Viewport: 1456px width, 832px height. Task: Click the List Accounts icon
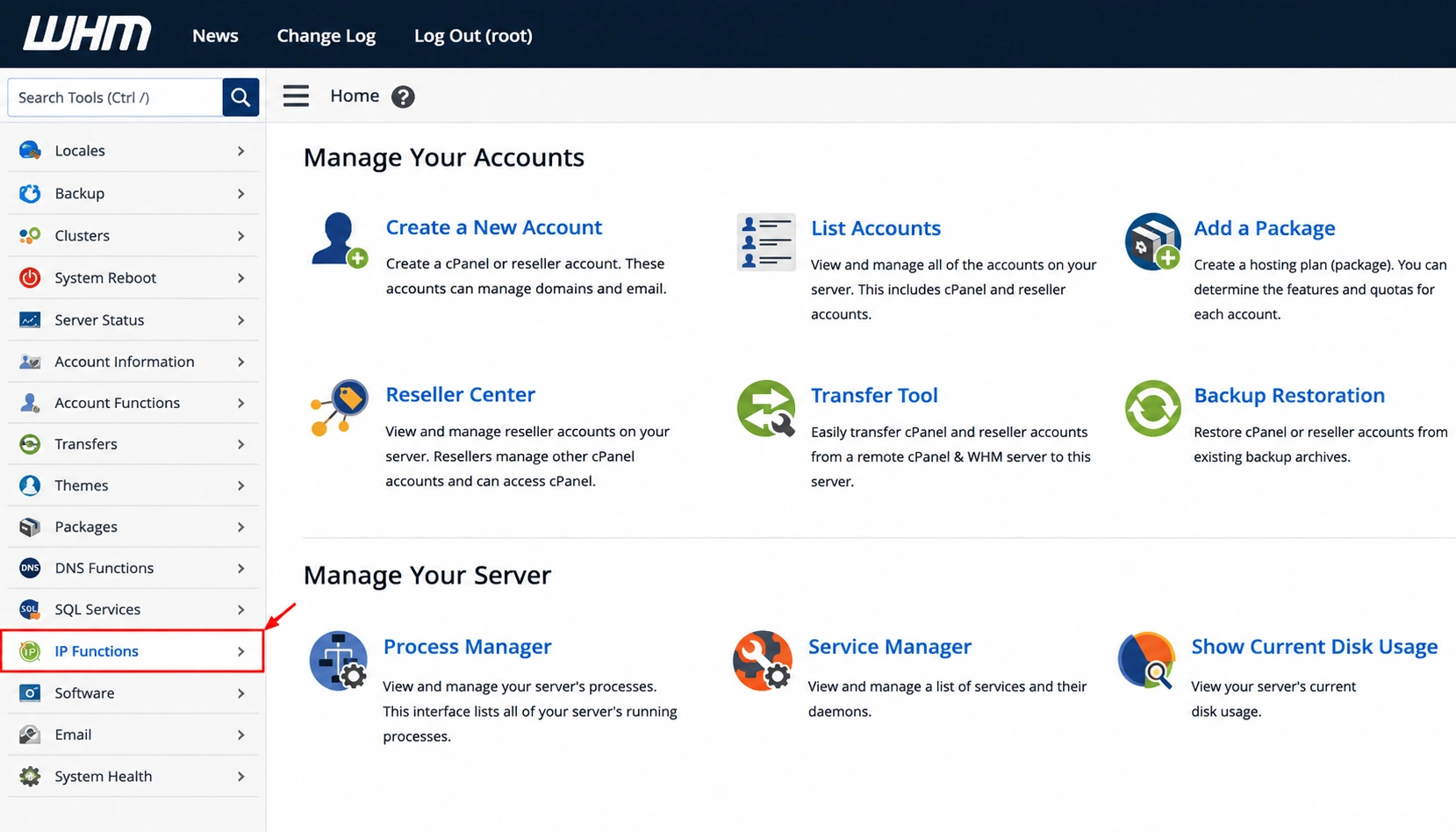click(x=766, y=241)
